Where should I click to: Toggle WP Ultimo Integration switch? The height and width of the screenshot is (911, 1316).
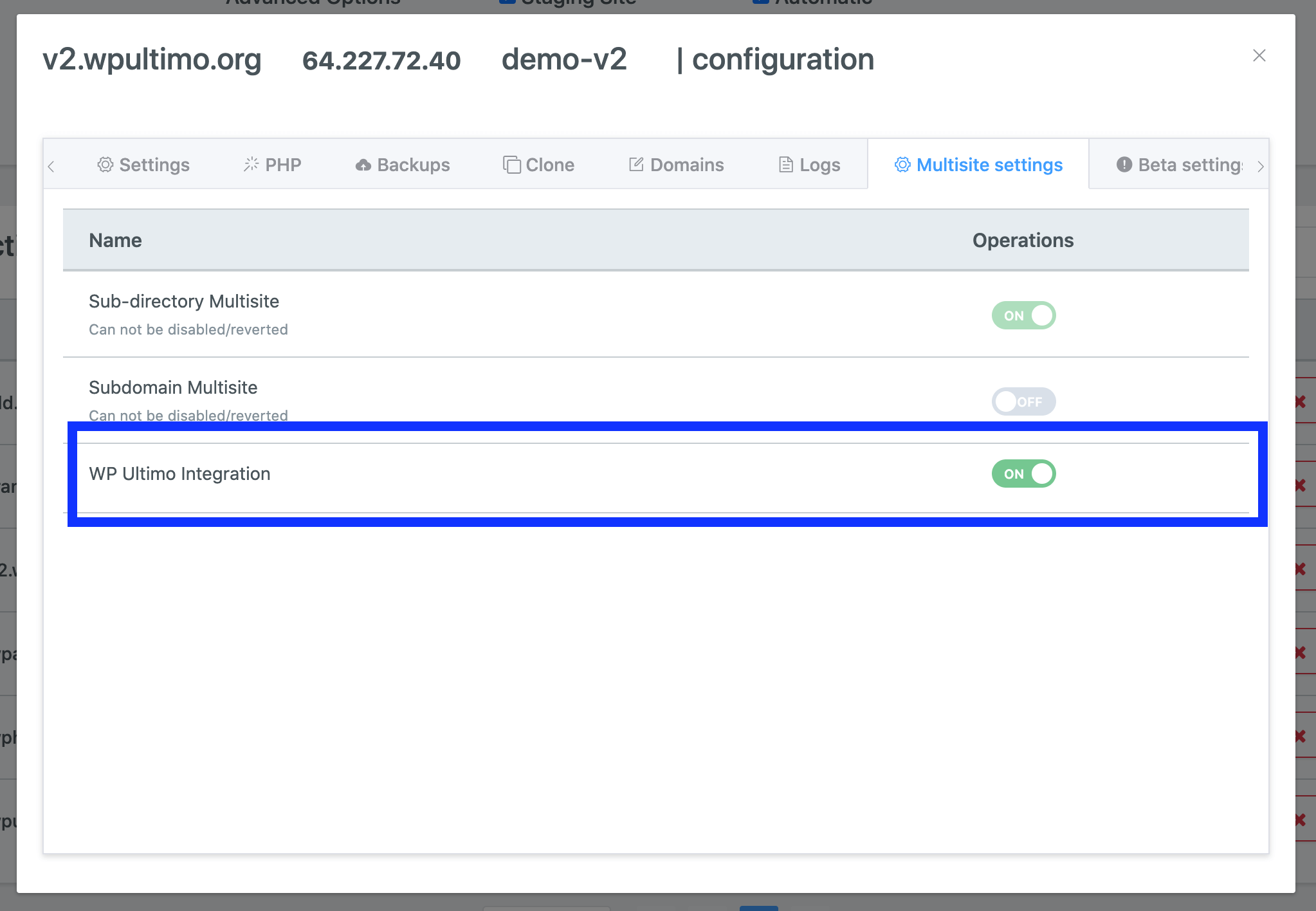(1023, 474)
